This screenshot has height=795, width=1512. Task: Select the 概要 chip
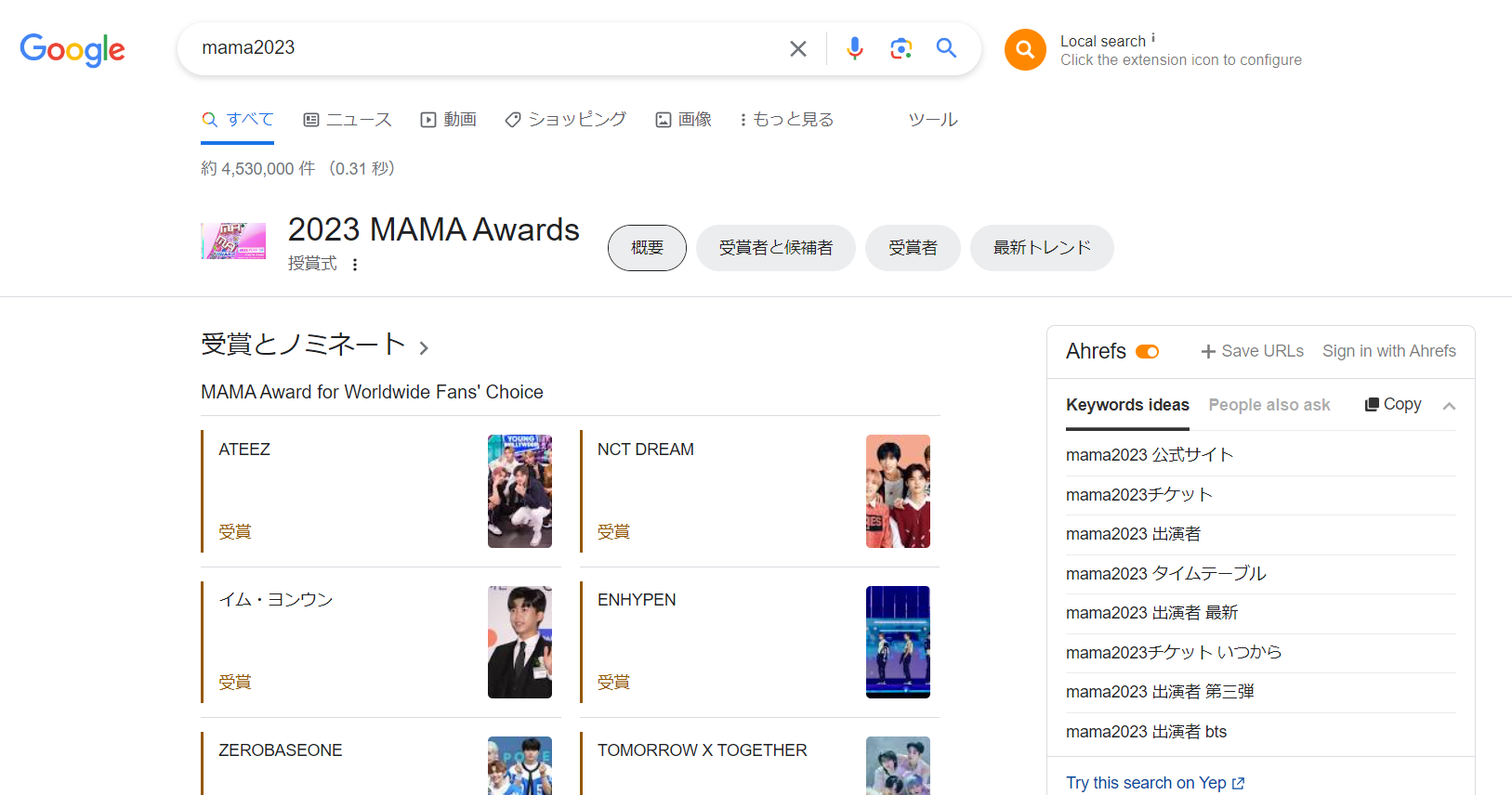[x=647, y=248]
